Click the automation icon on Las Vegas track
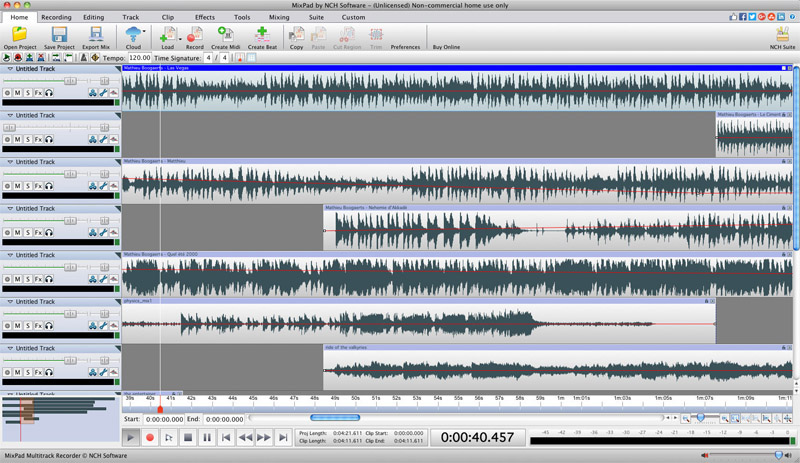The height and width of the screenshot is (463, 800). [113, 92]
